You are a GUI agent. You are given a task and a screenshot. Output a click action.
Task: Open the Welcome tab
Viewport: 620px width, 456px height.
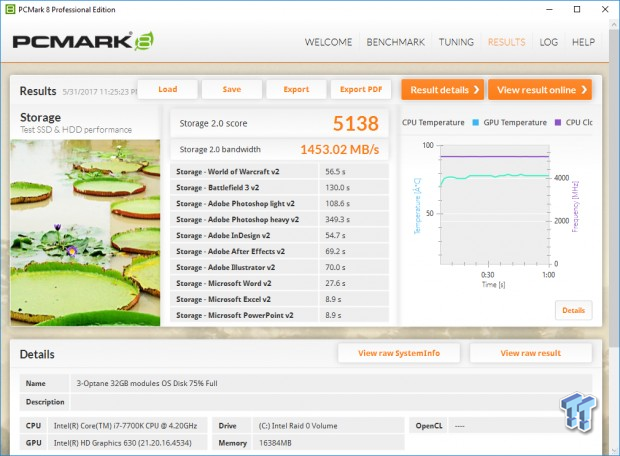(x=328, y=42)
